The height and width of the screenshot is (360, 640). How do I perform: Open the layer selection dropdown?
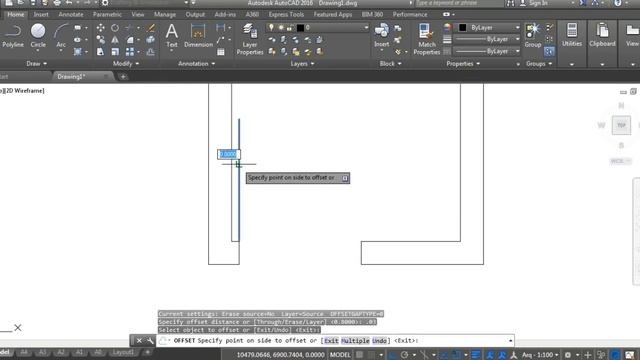click(x=318, y=28)
